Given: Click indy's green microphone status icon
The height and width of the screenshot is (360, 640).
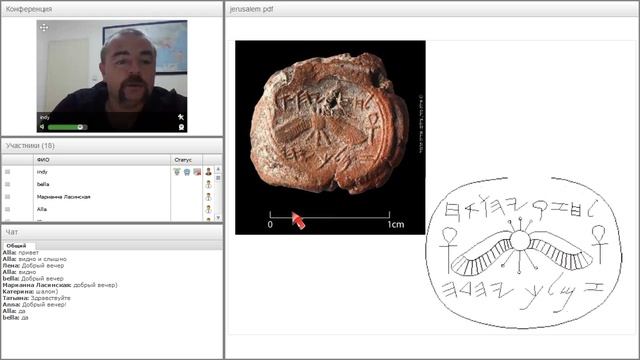Looking at the screenshot, I should pyautogui.click(x=177, y=172).
